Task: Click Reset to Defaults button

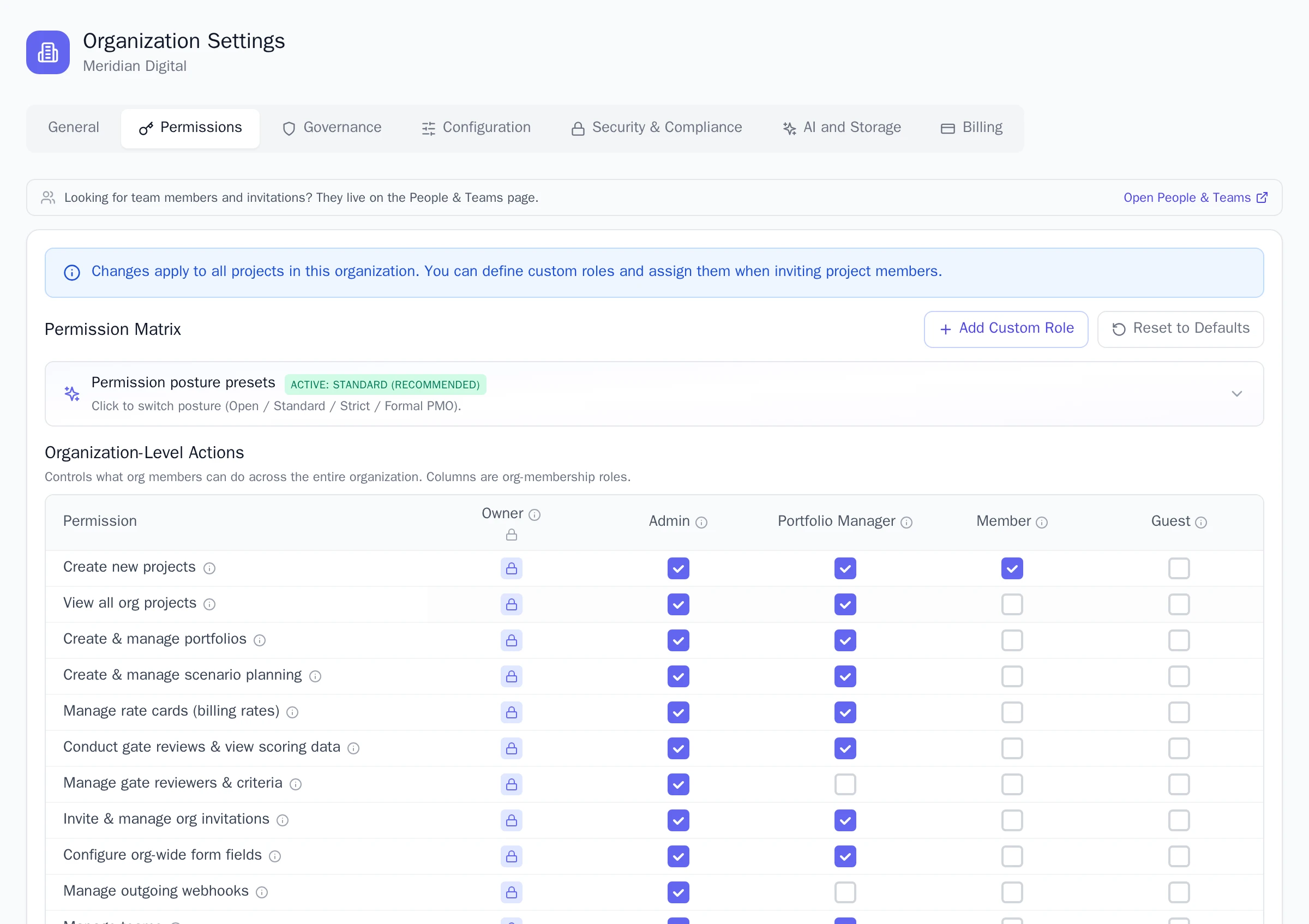Action: [x=1180, y=329]
